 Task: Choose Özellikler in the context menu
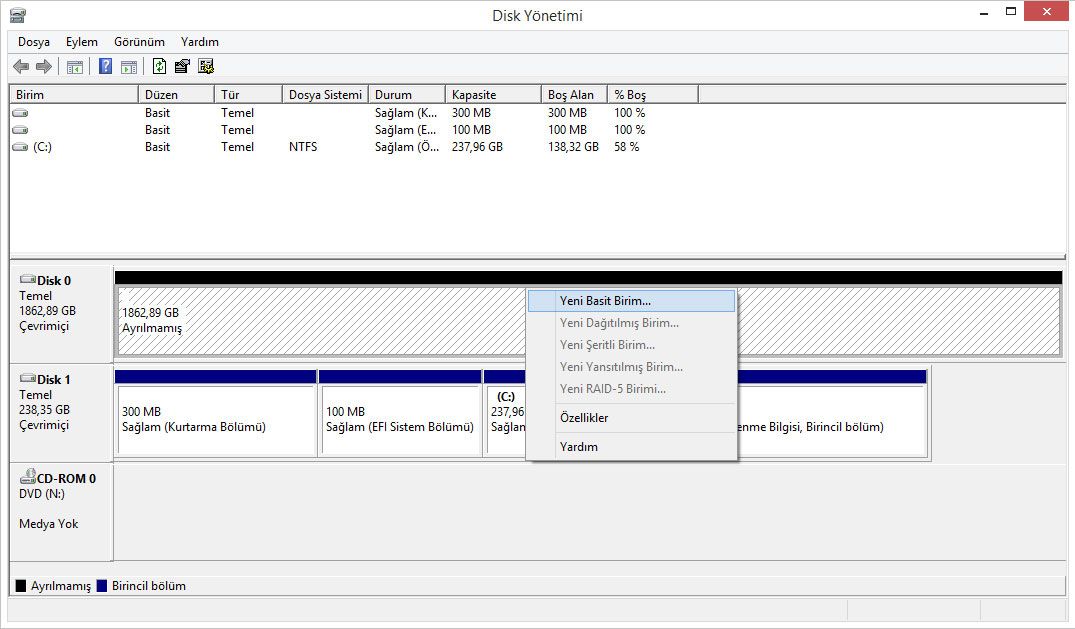point(631,418)
